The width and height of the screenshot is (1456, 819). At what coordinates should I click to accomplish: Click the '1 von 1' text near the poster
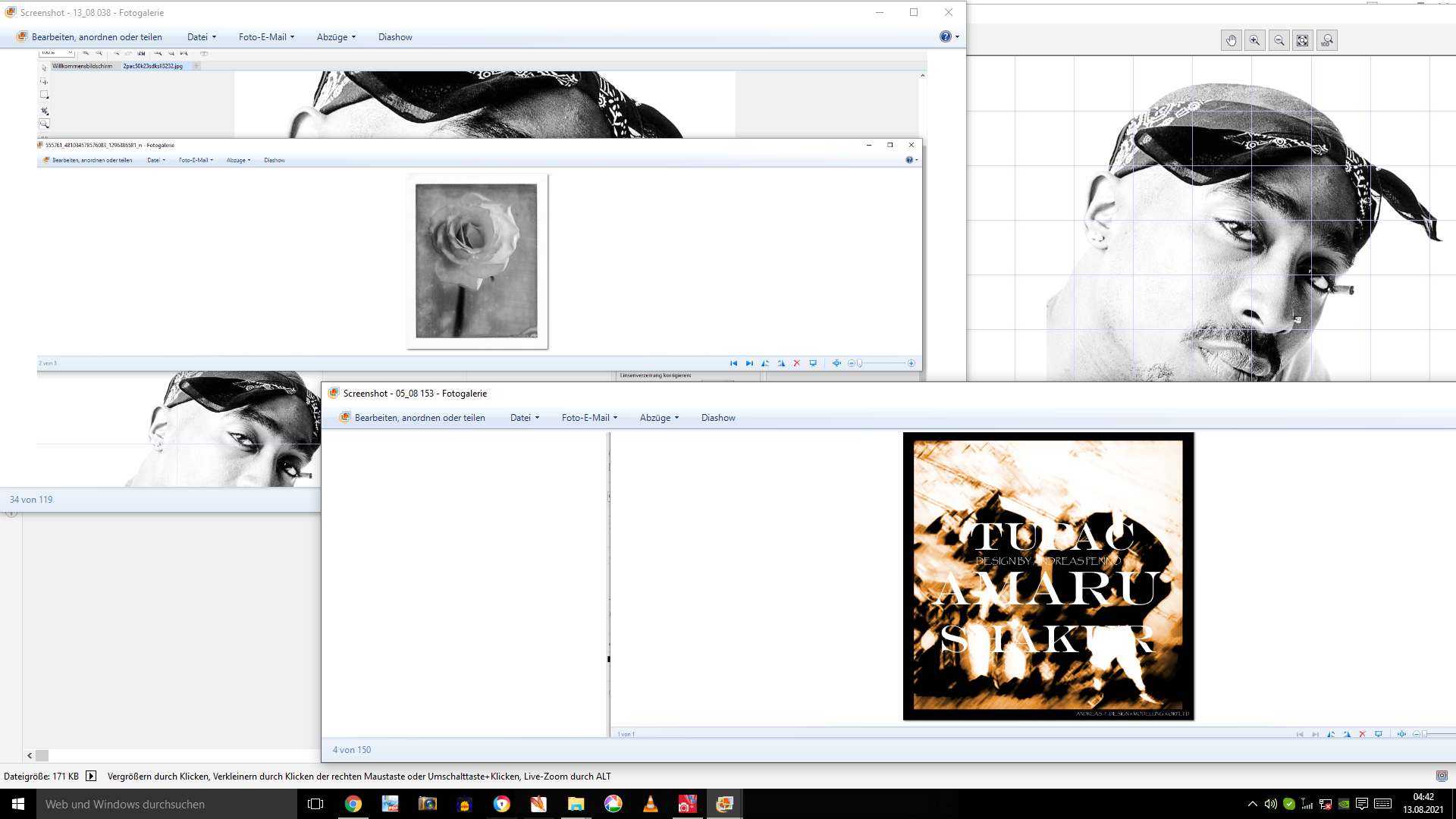626,734
